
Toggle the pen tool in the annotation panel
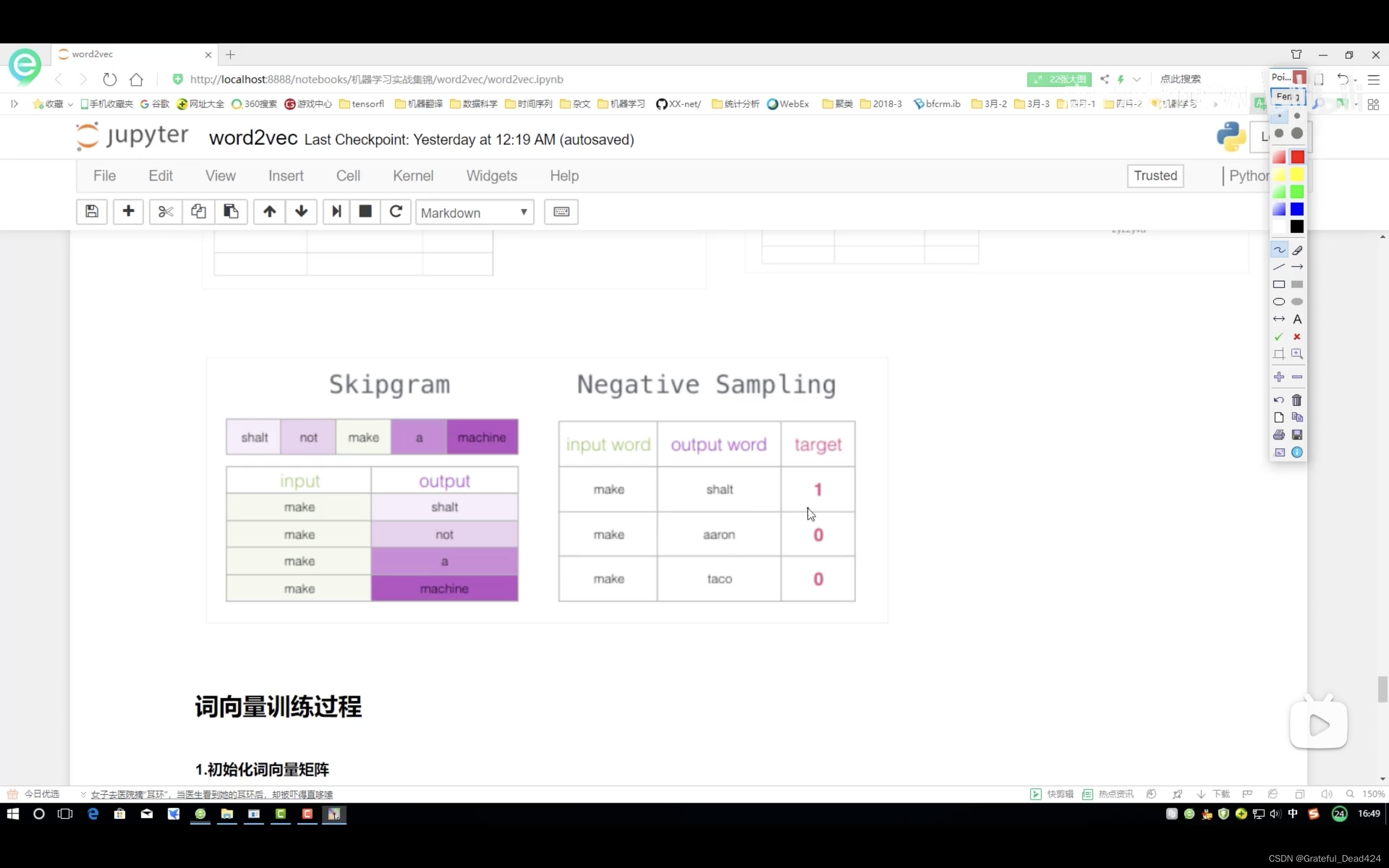coord(1280,250)
